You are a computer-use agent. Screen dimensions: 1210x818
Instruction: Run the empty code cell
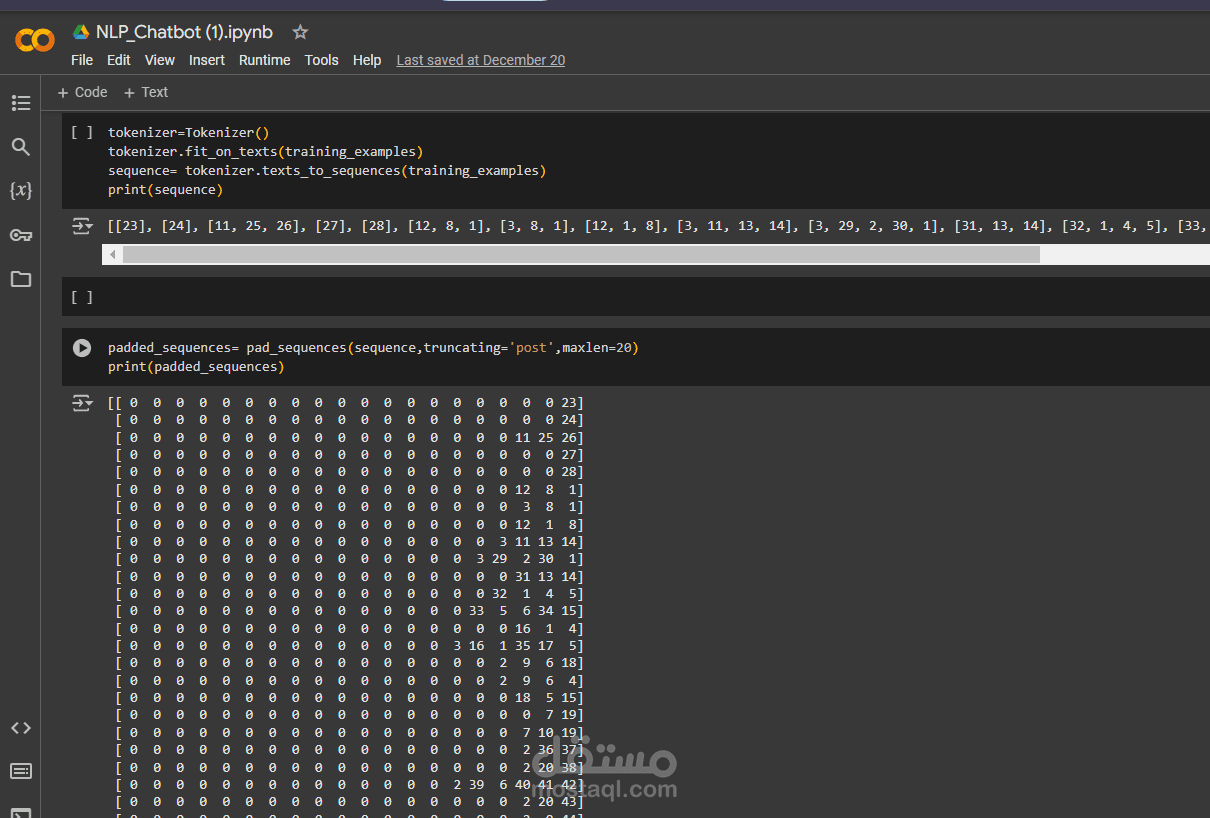(82, 297)
